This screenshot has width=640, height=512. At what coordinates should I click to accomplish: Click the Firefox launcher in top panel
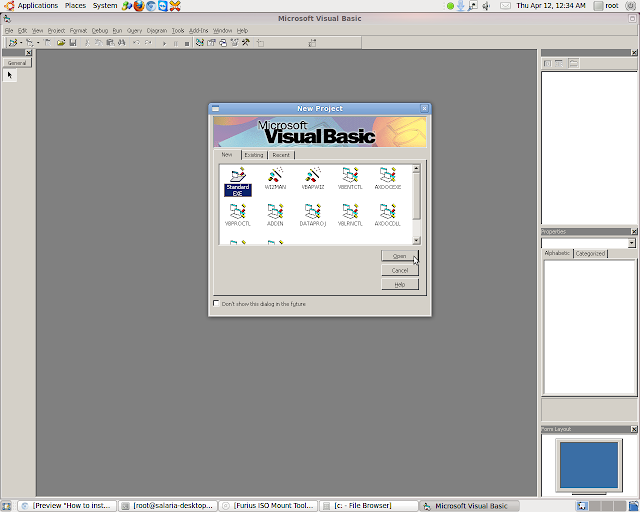(x=139, y=6)
